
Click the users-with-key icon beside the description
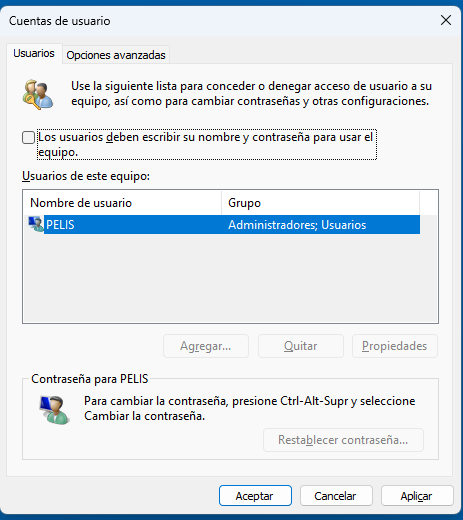pyautogui.click(x=38, y=95)
